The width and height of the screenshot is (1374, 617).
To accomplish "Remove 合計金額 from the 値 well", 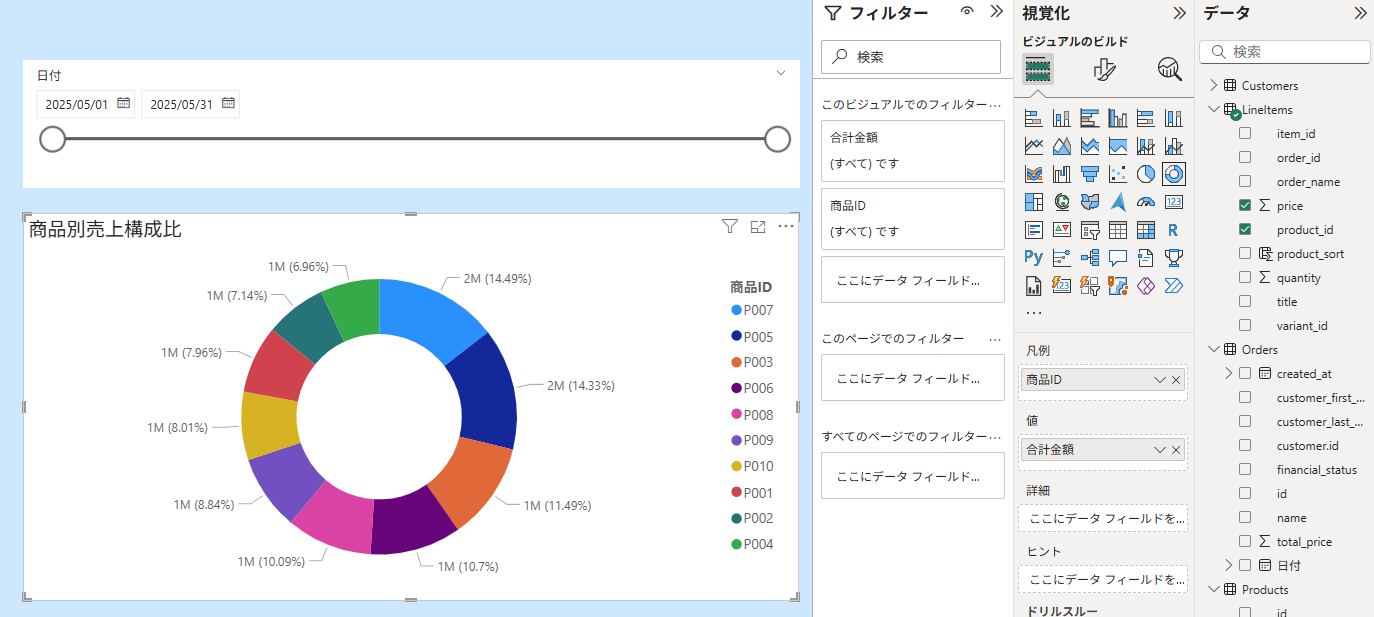I will [1176, 450].
